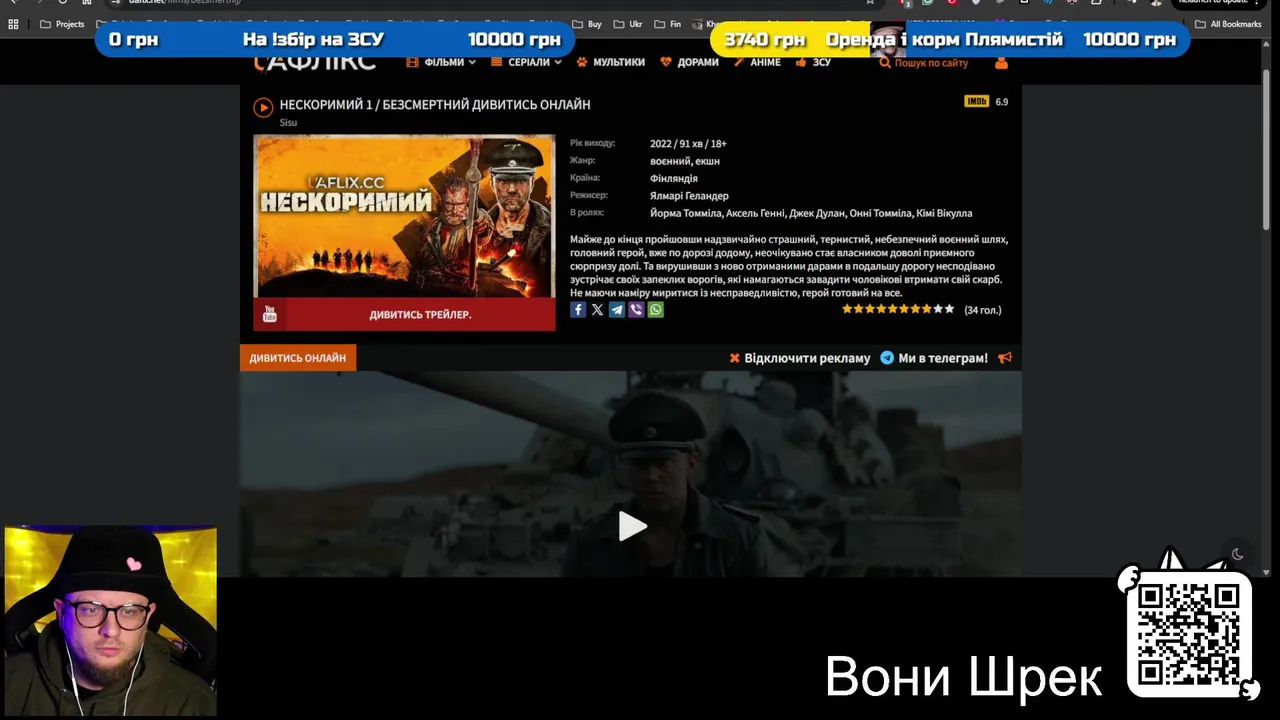
Task: Toggle the dark mode moon icon
Action: pyautogui.click(x=1237, y=554)
